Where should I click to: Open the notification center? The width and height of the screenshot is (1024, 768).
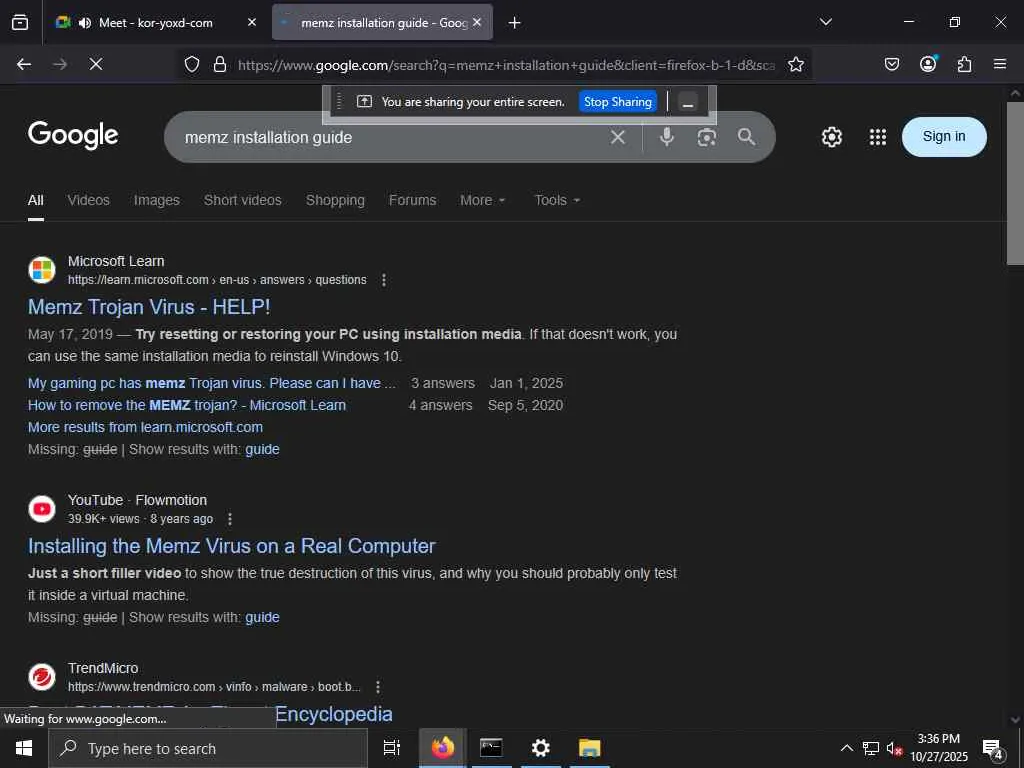click(x=993, y=750)
